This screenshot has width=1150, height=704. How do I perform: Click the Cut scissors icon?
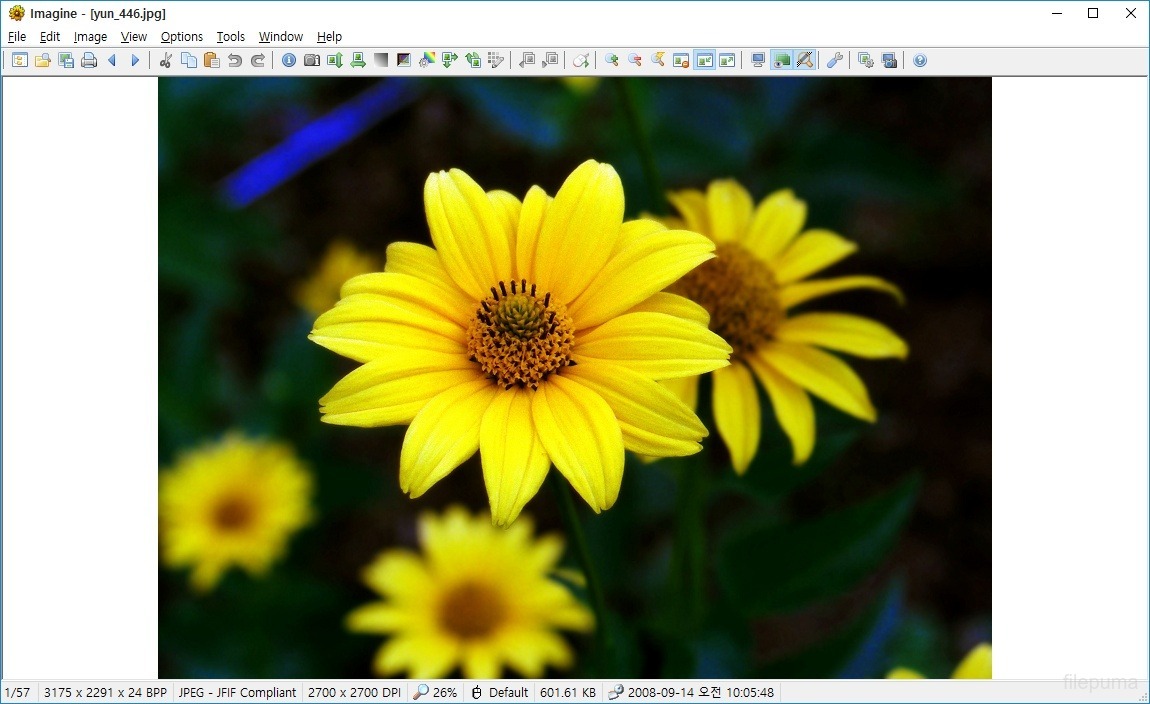click(x=166, y=61)
